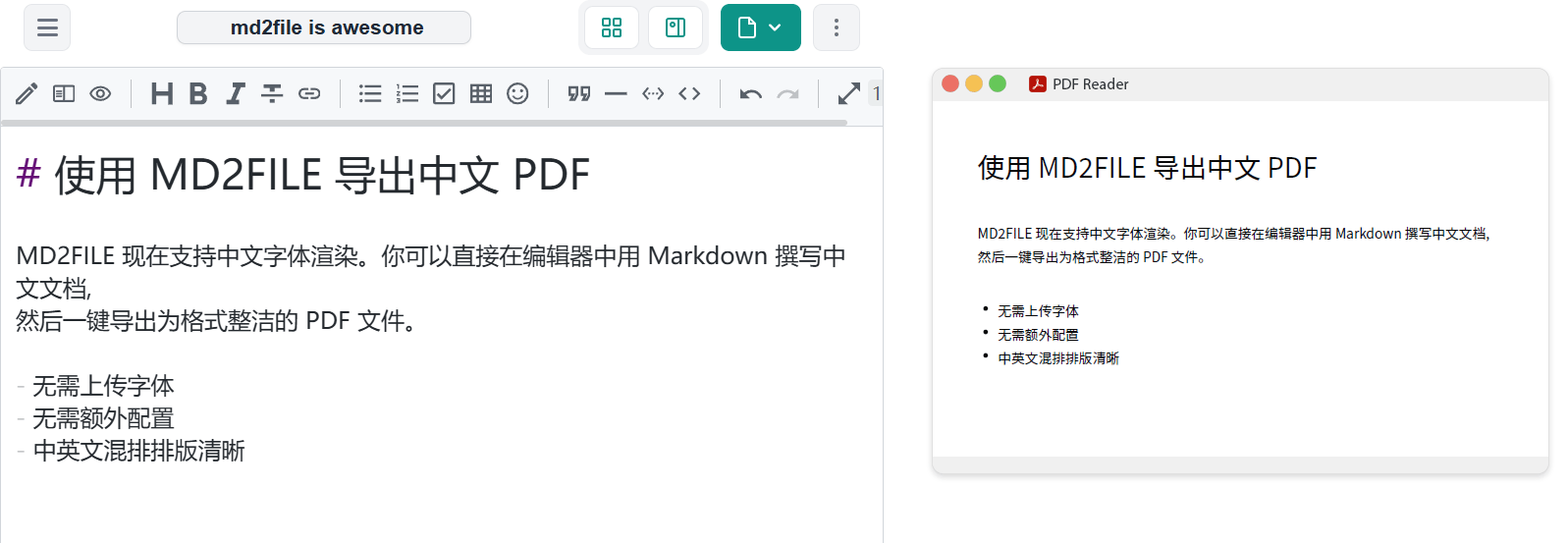Image resolution: width=1568 pixels, height=543 pixels.
Task: Switch to split view edit mode
Action: pos(64,93)
